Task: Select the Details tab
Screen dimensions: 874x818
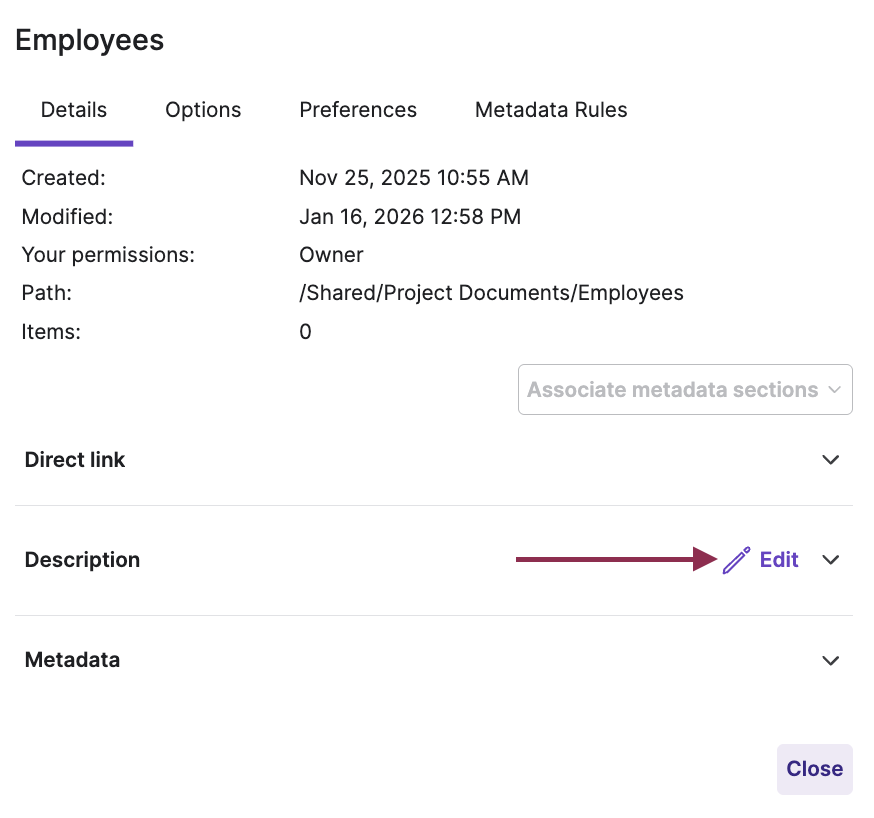Action: (x=73, y=109)
